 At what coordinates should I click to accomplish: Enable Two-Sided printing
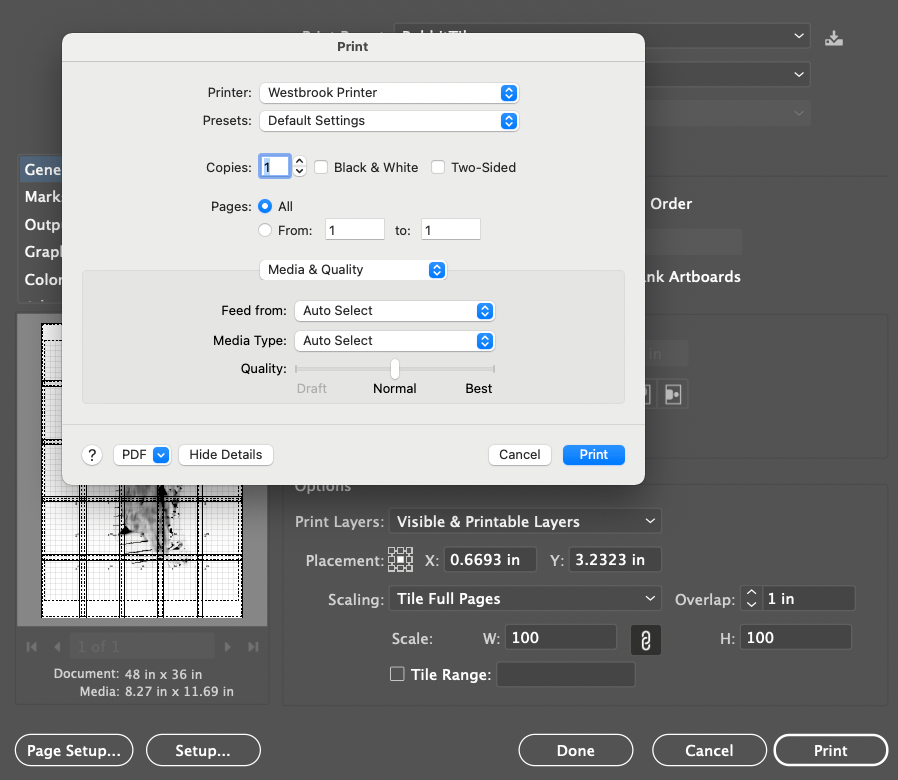pos(438,167)
